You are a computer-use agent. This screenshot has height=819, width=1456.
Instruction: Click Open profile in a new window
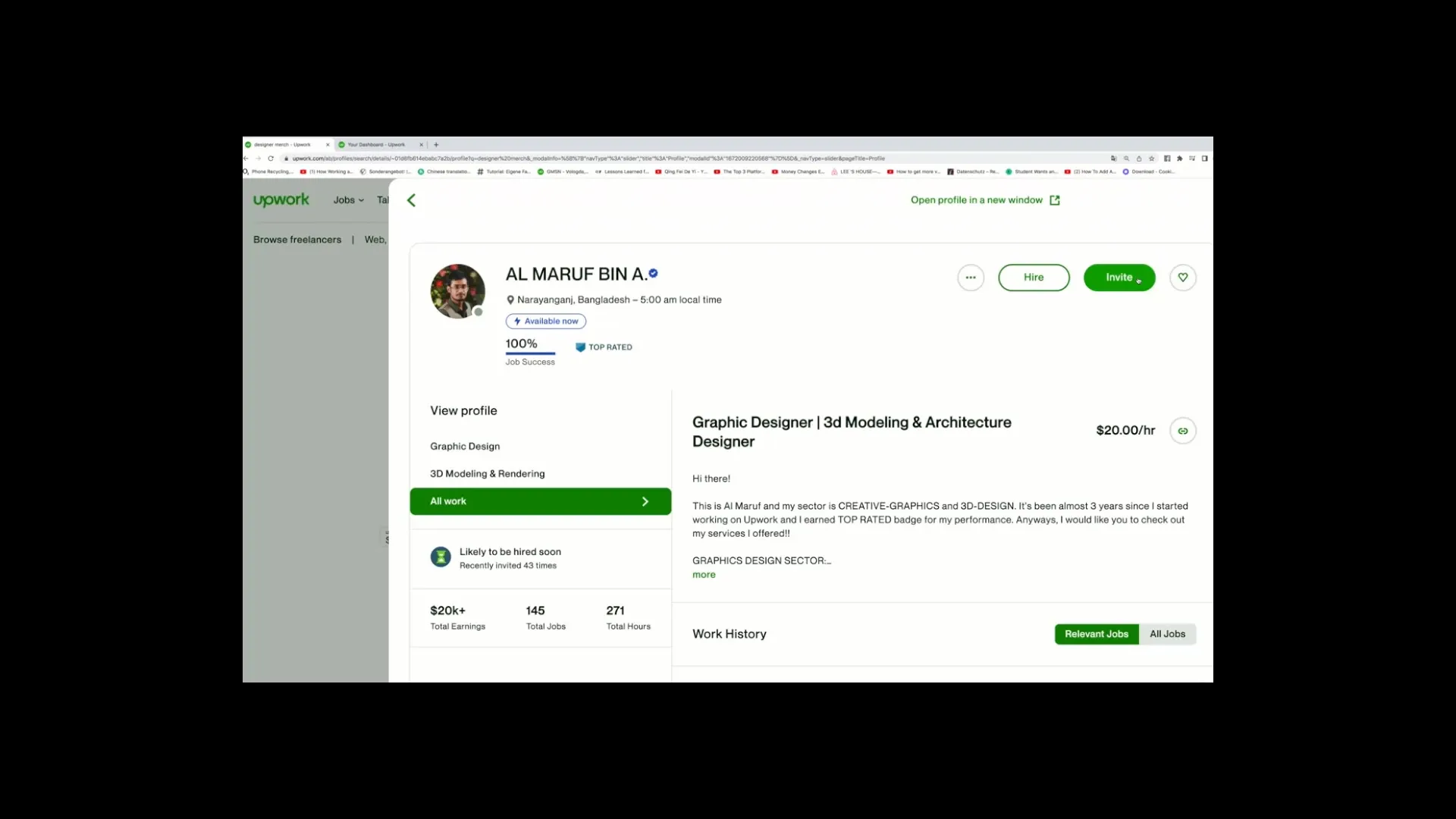pyautogui.click(x=985, y=199)
